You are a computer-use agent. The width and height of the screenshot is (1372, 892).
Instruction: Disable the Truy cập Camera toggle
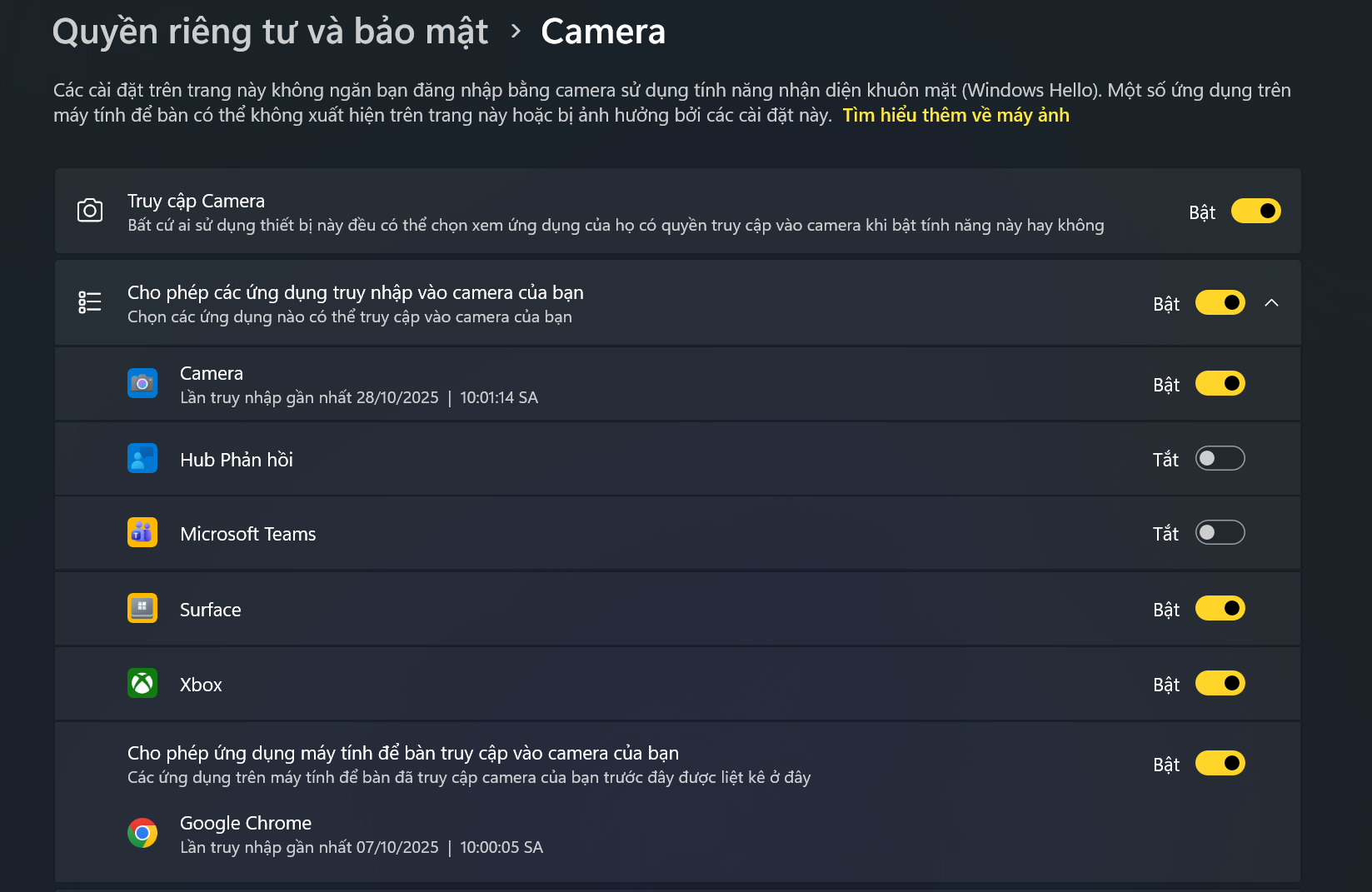(1255, 211)
